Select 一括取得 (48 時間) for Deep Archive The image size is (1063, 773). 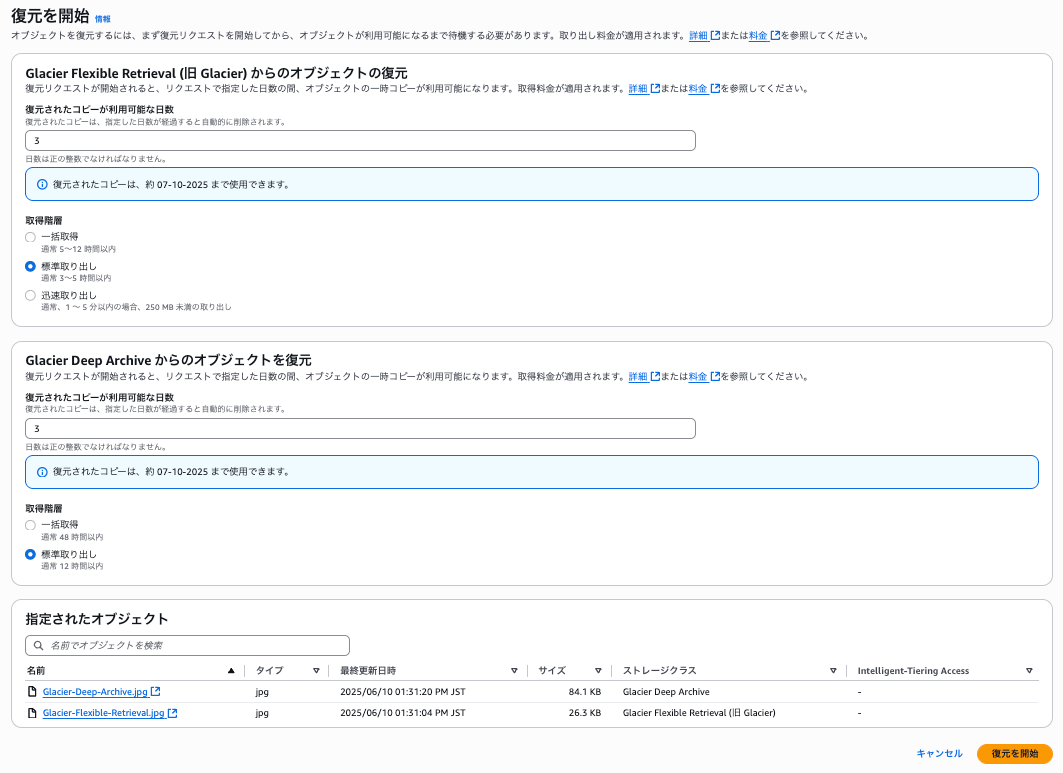[31, 526]
